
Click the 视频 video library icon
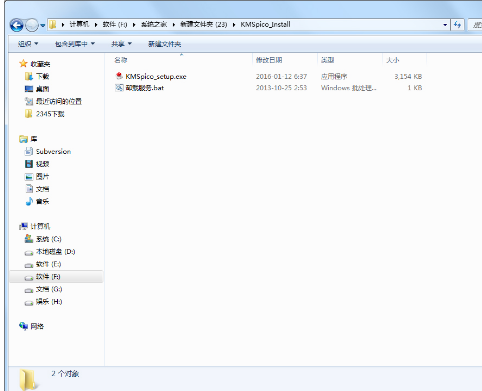coord(29,164)
